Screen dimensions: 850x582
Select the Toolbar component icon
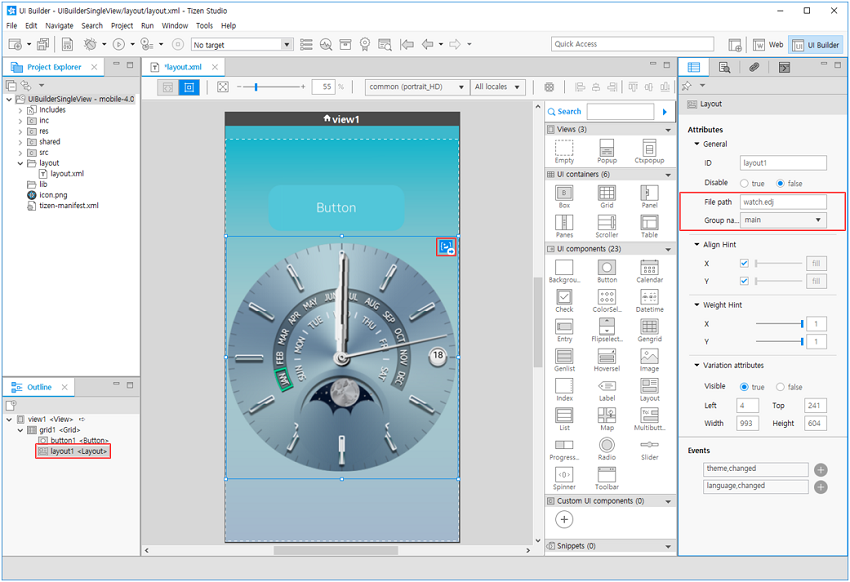[x=606, y=474]
